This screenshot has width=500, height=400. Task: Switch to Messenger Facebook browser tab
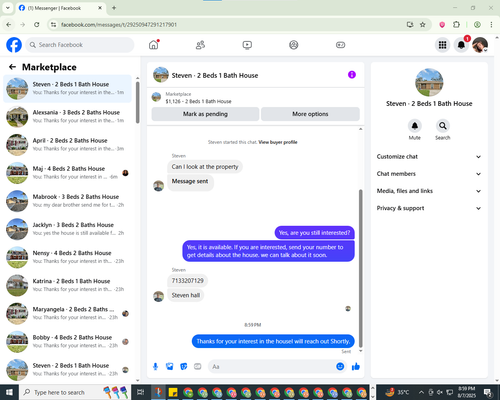pyautogui.click(x=60, y=8)
